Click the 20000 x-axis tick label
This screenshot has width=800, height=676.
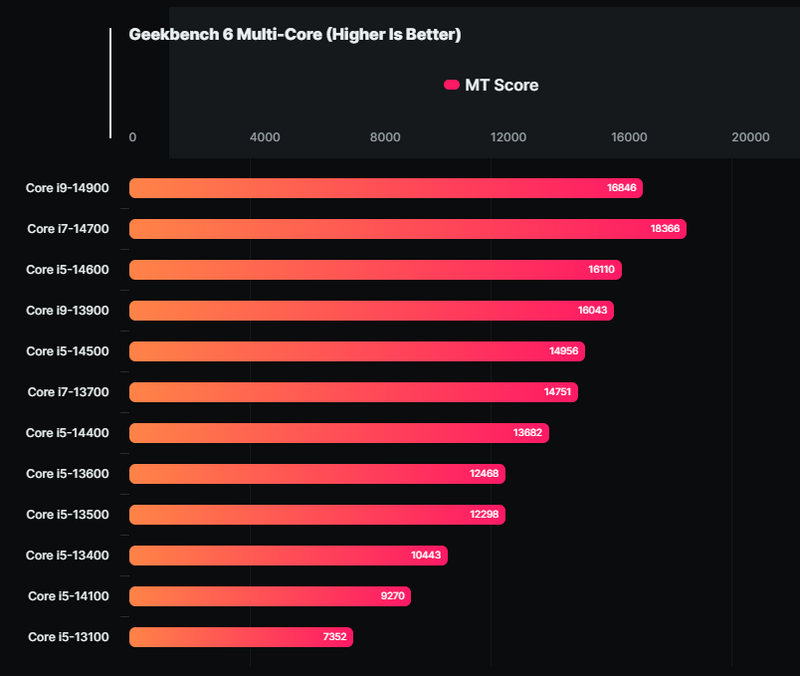click(751, 138)
